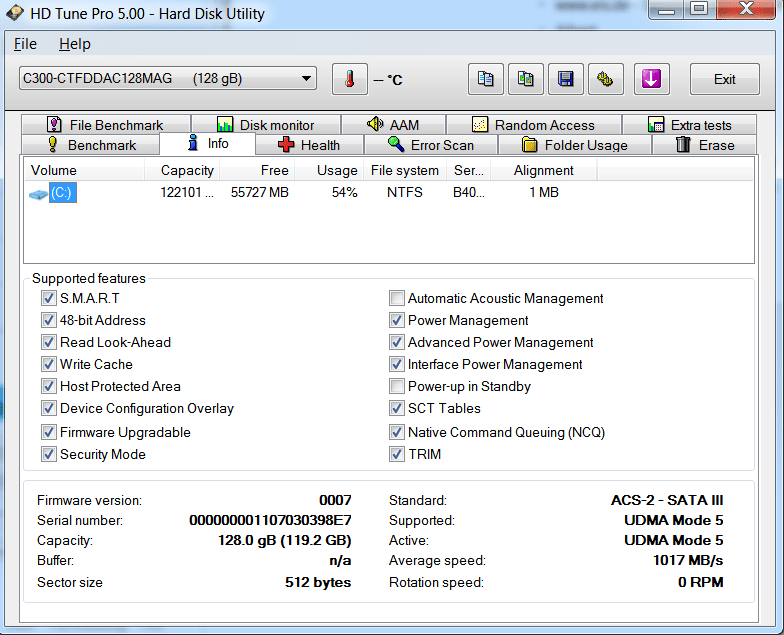Toggle the Write Cache checkbox
784x635 pixels.
48,364
